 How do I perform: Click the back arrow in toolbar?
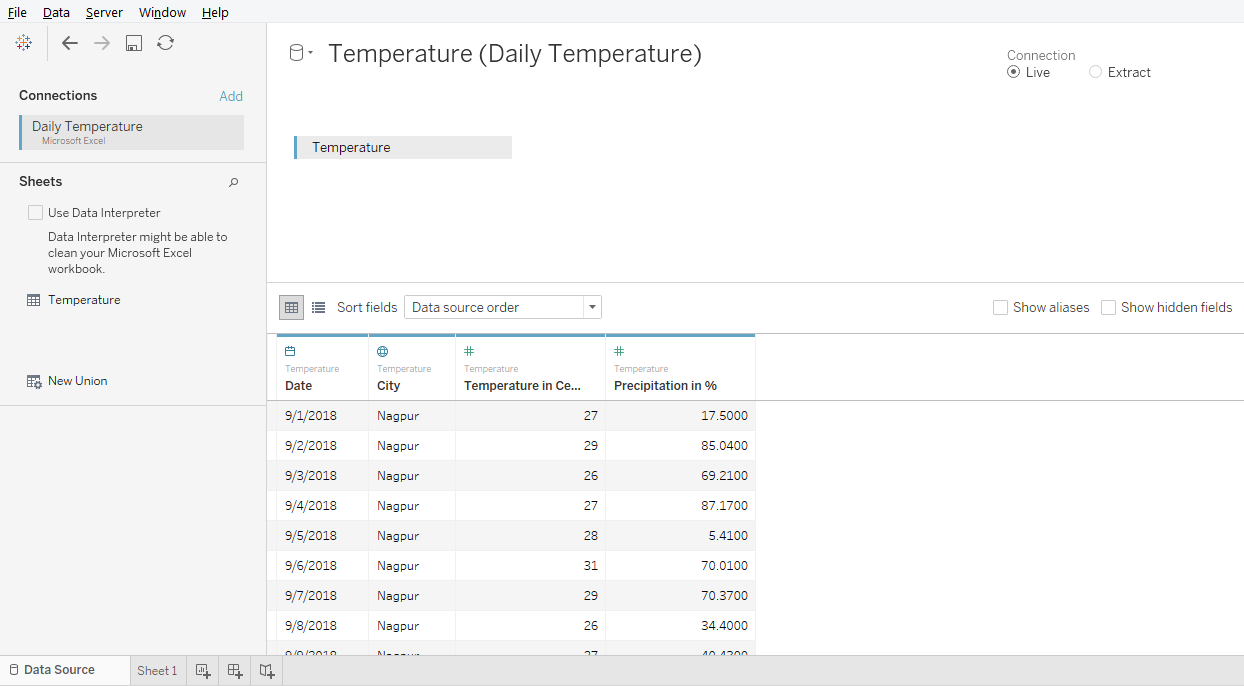(69, 43)
